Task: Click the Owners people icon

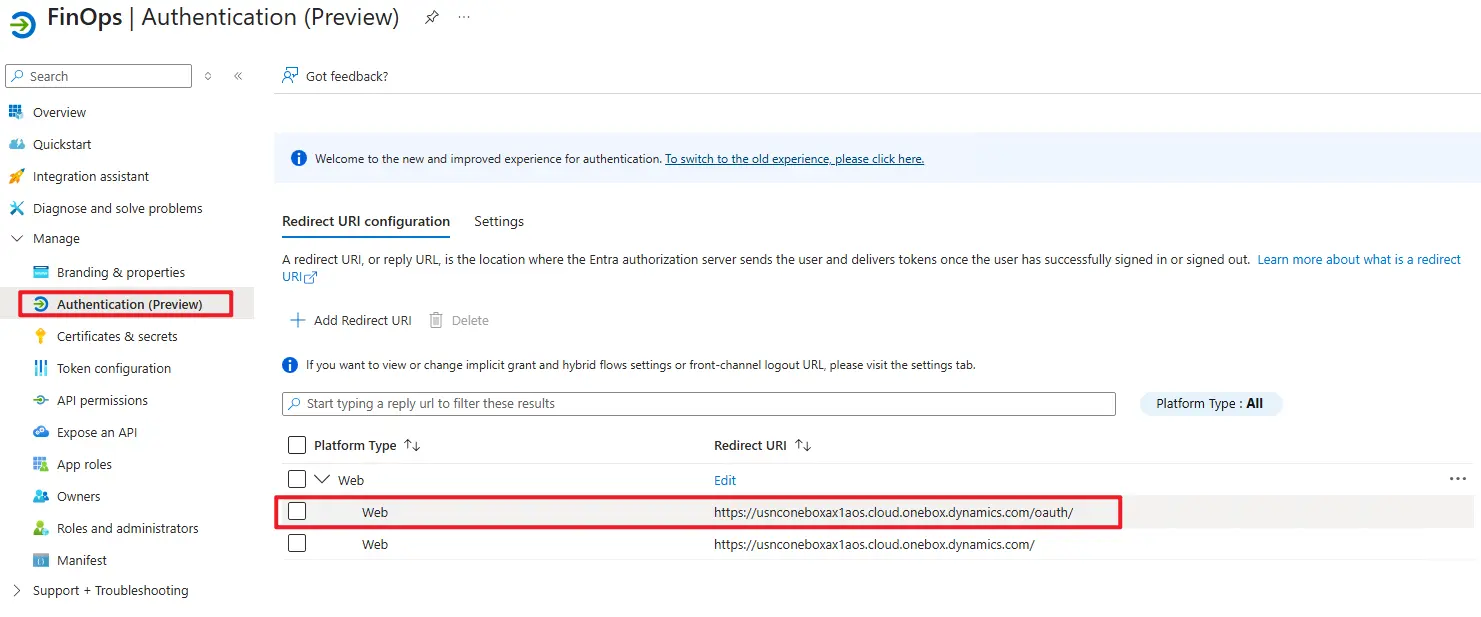Action: click(41, 496)
